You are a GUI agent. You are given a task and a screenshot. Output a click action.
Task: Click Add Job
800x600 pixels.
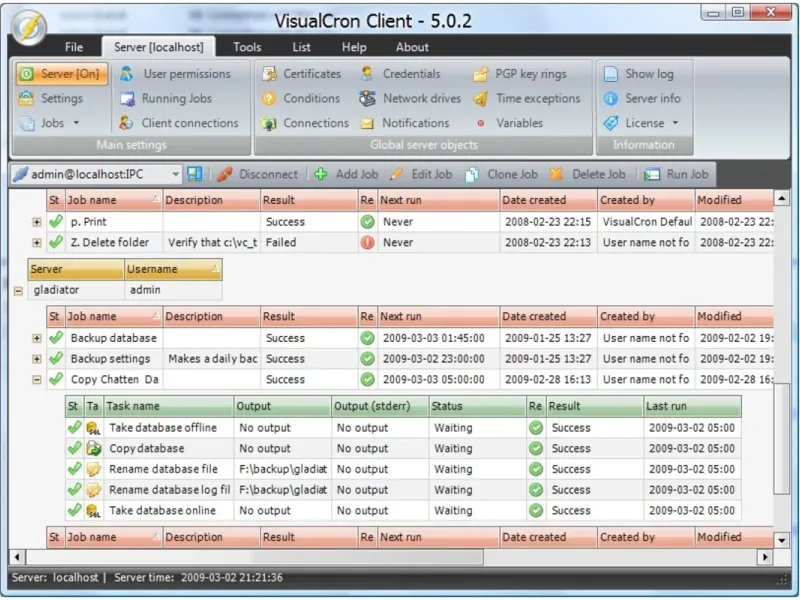point(346,174)
